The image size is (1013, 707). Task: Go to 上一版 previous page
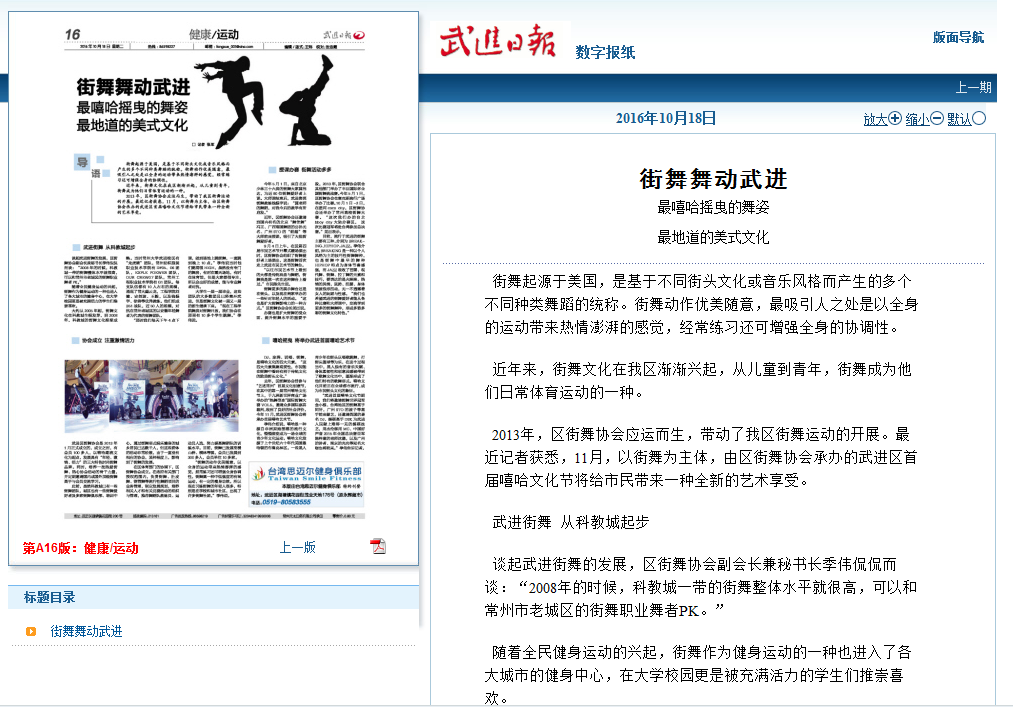(297, 547)
